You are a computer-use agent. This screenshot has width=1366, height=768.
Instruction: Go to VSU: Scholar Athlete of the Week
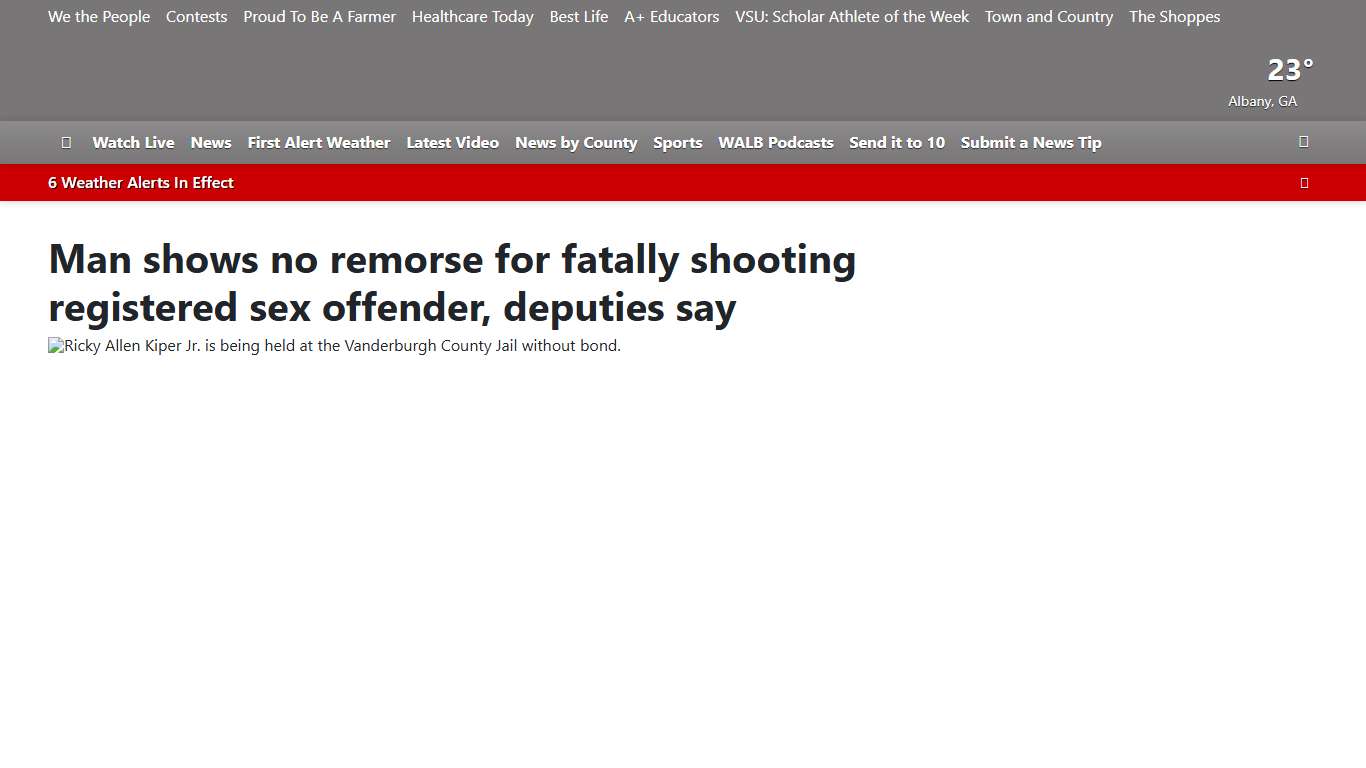pyautogui.click(x=852, y=17)
